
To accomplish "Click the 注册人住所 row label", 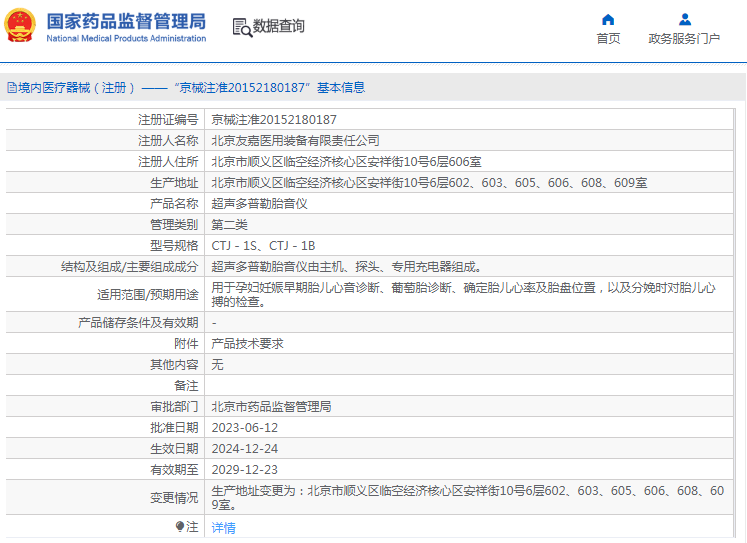I will tap(168, 161).
